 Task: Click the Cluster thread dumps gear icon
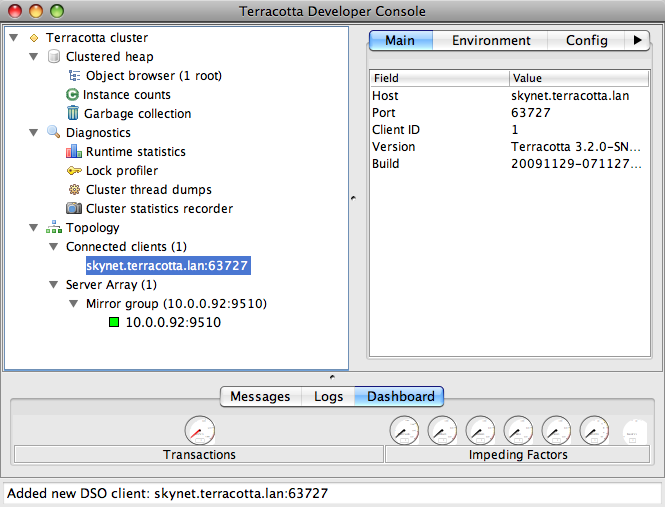click(74, 189)
